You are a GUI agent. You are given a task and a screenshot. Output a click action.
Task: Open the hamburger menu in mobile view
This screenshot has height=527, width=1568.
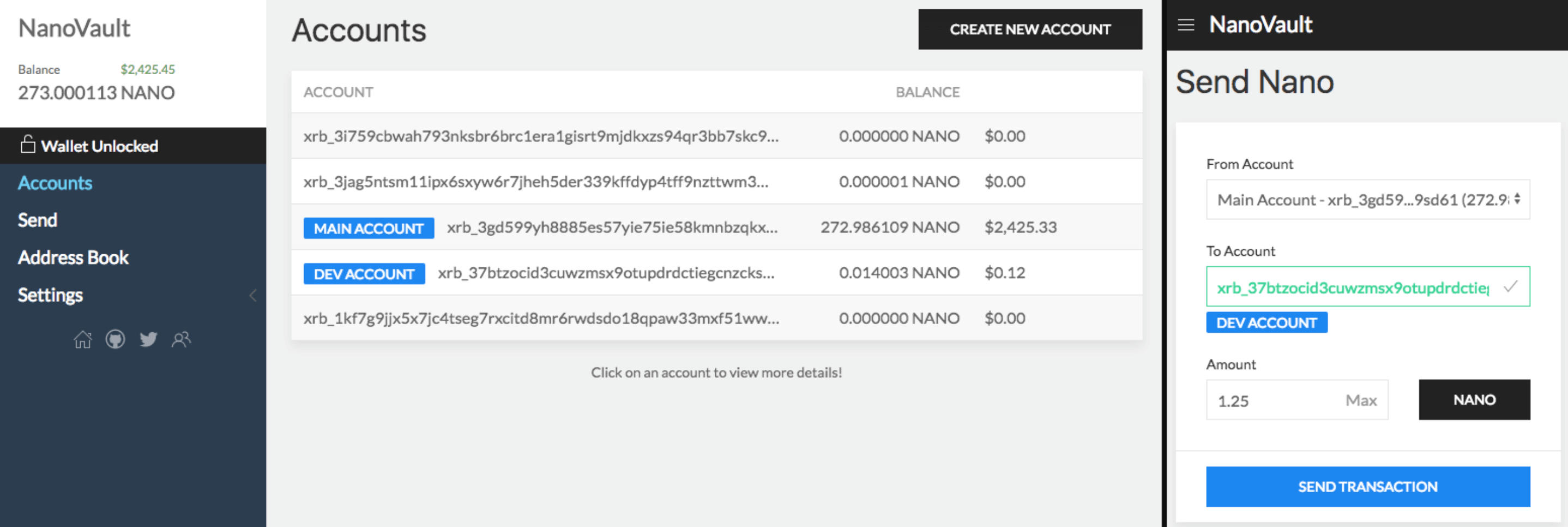(x=1185, y=25)
